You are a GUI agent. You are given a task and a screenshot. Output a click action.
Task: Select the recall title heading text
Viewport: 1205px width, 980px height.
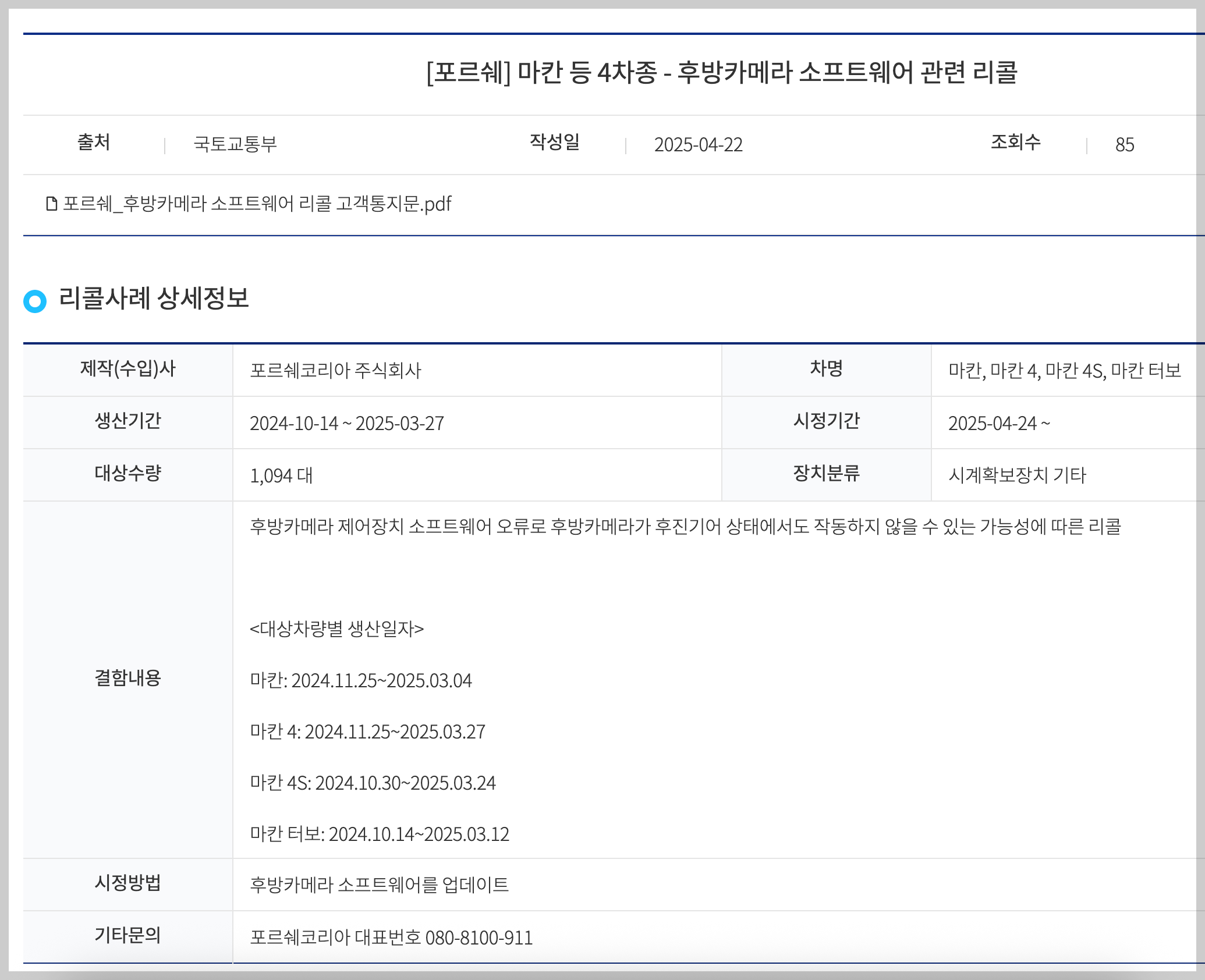pyautogui.click(x=721, y=73)
